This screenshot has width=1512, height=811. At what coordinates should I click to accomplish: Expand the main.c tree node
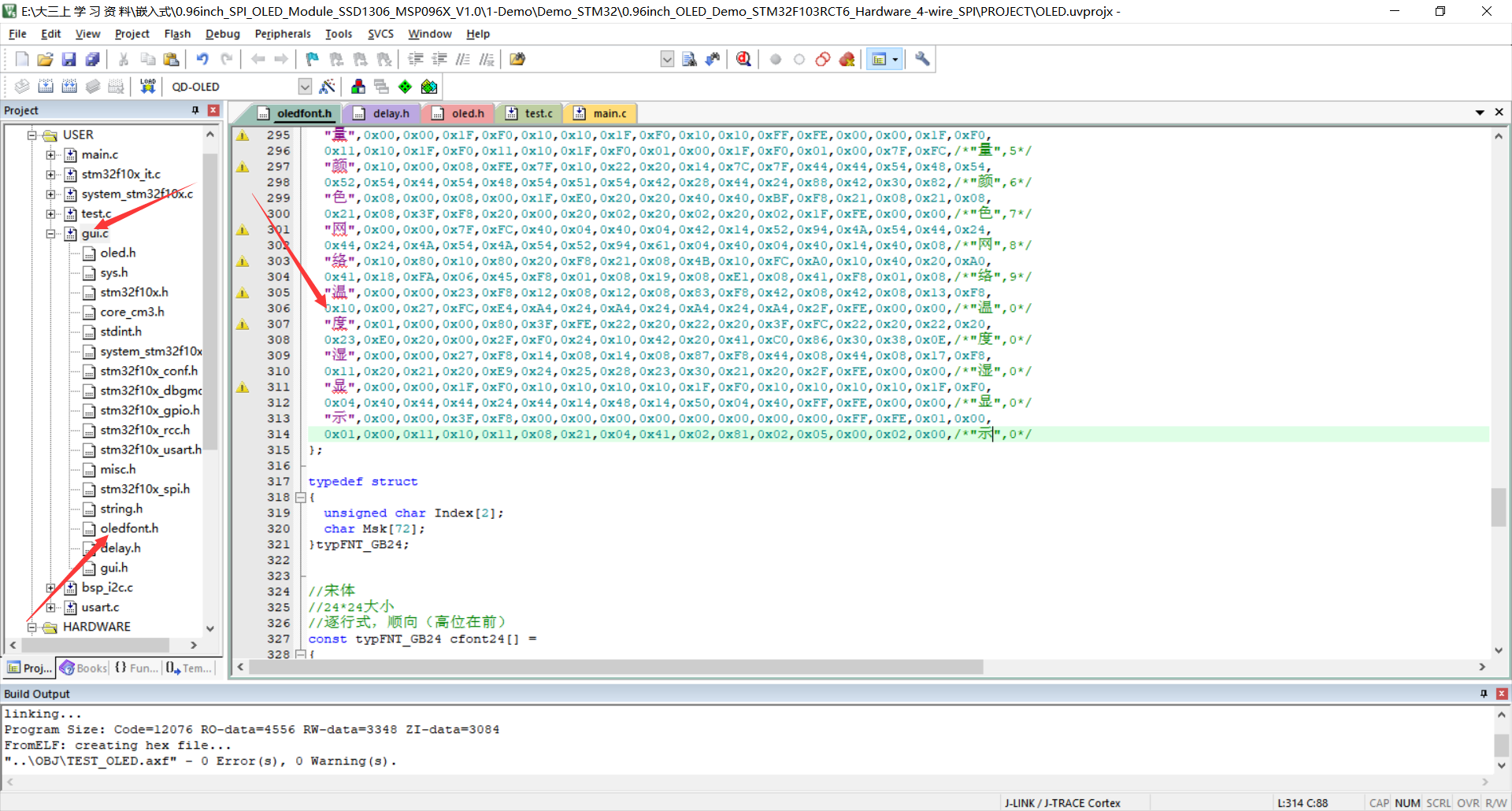51,155
